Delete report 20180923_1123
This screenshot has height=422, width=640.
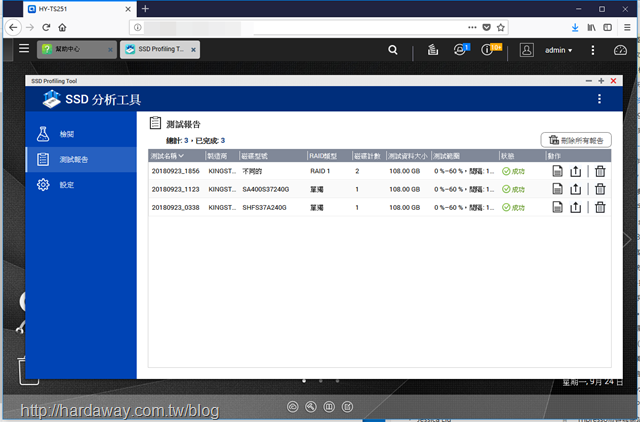[600, 189]
